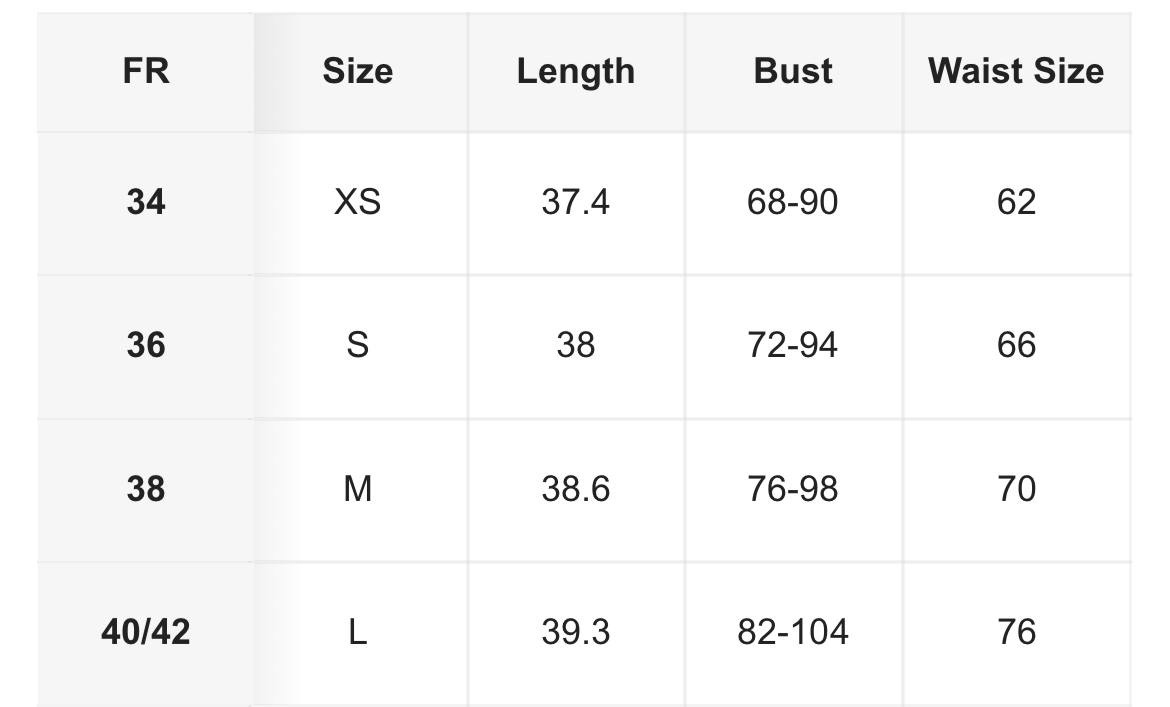Click the FR 36 row label

click(x=146, y=345)
